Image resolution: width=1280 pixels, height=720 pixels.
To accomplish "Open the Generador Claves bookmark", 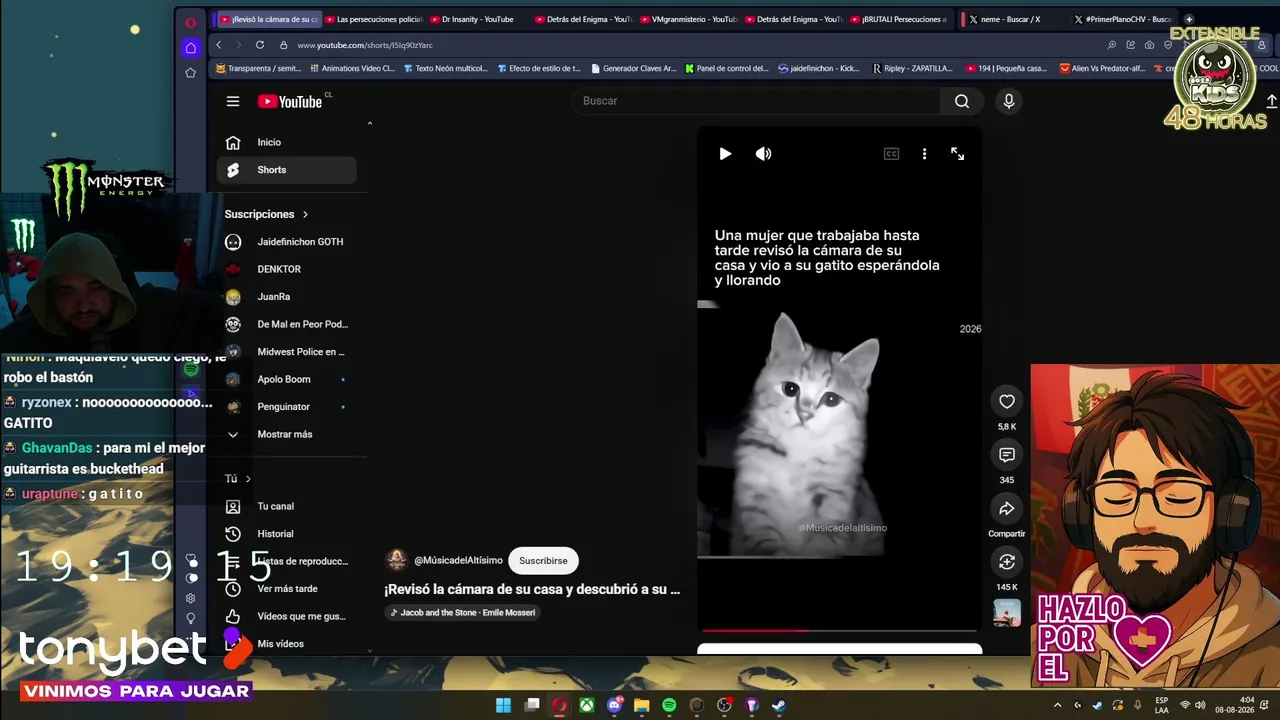I will tap(634, 69).
